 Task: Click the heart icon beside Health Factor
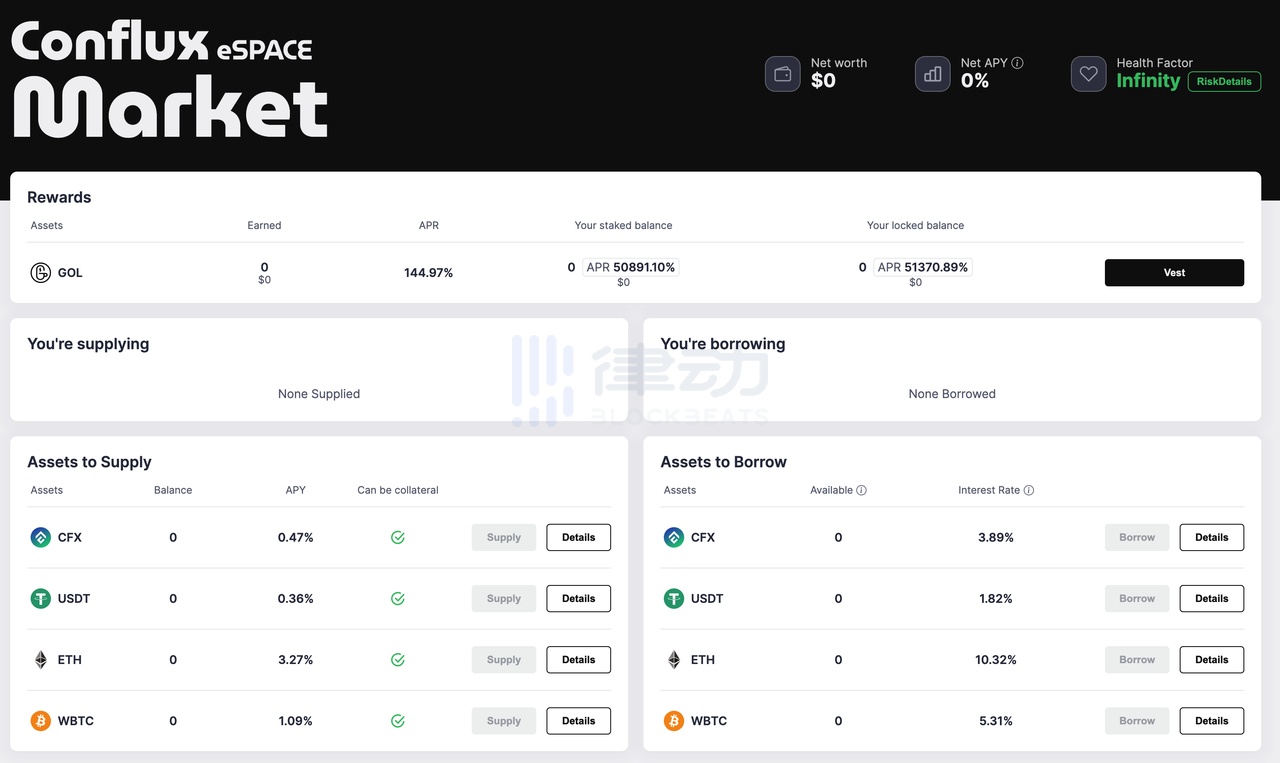pos(1088,74)
